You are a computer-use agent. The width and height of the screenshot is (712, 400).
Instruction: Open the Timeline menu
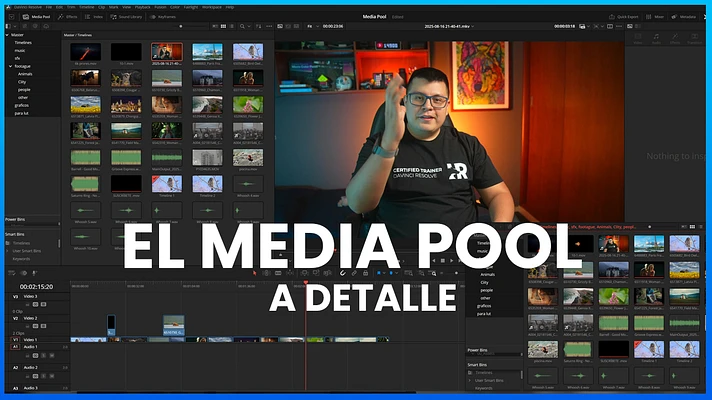[87, 7]
